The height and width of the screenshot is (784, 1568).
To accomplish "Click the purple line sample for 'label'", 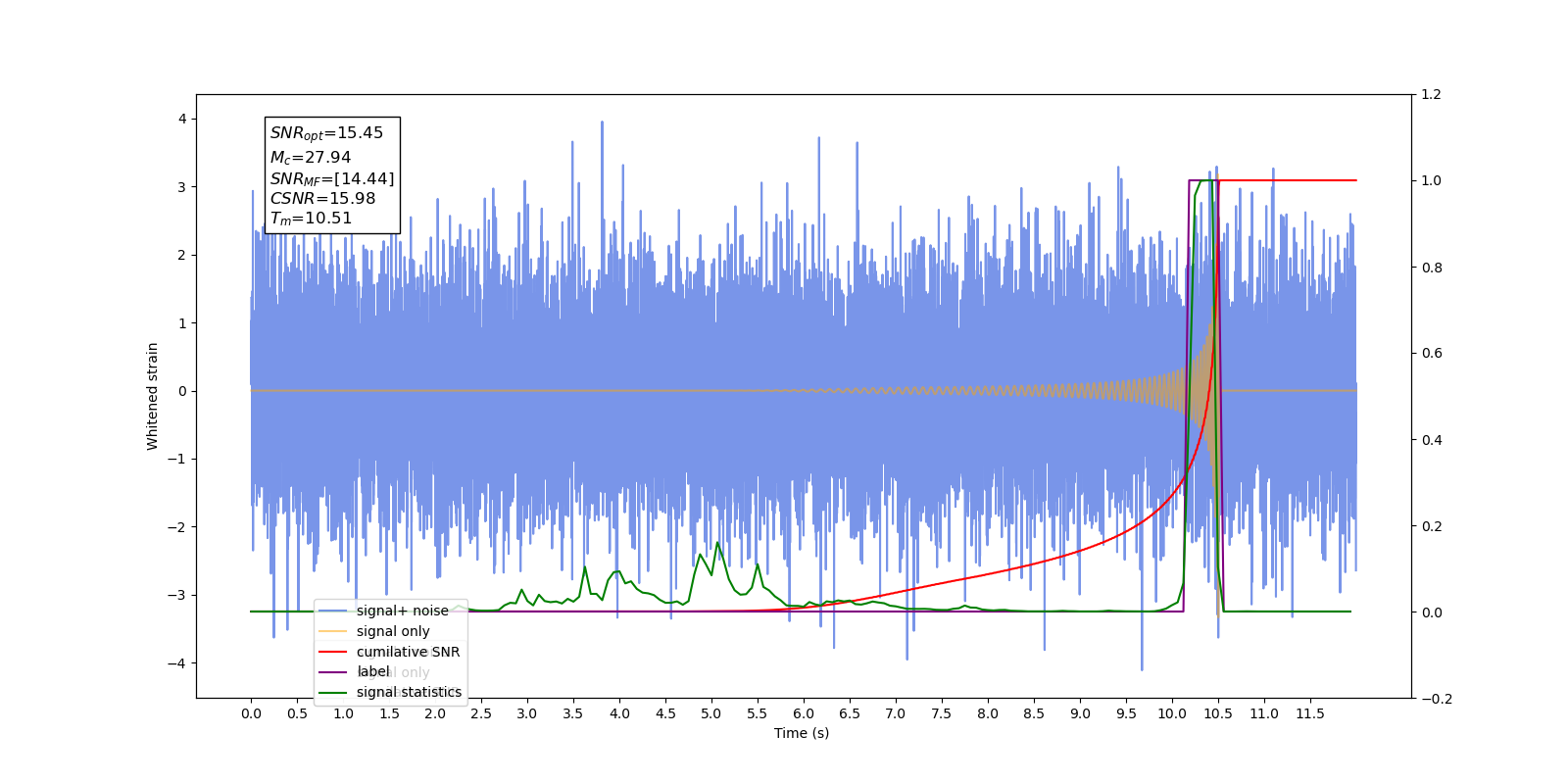I will click(x=334, y=671).
